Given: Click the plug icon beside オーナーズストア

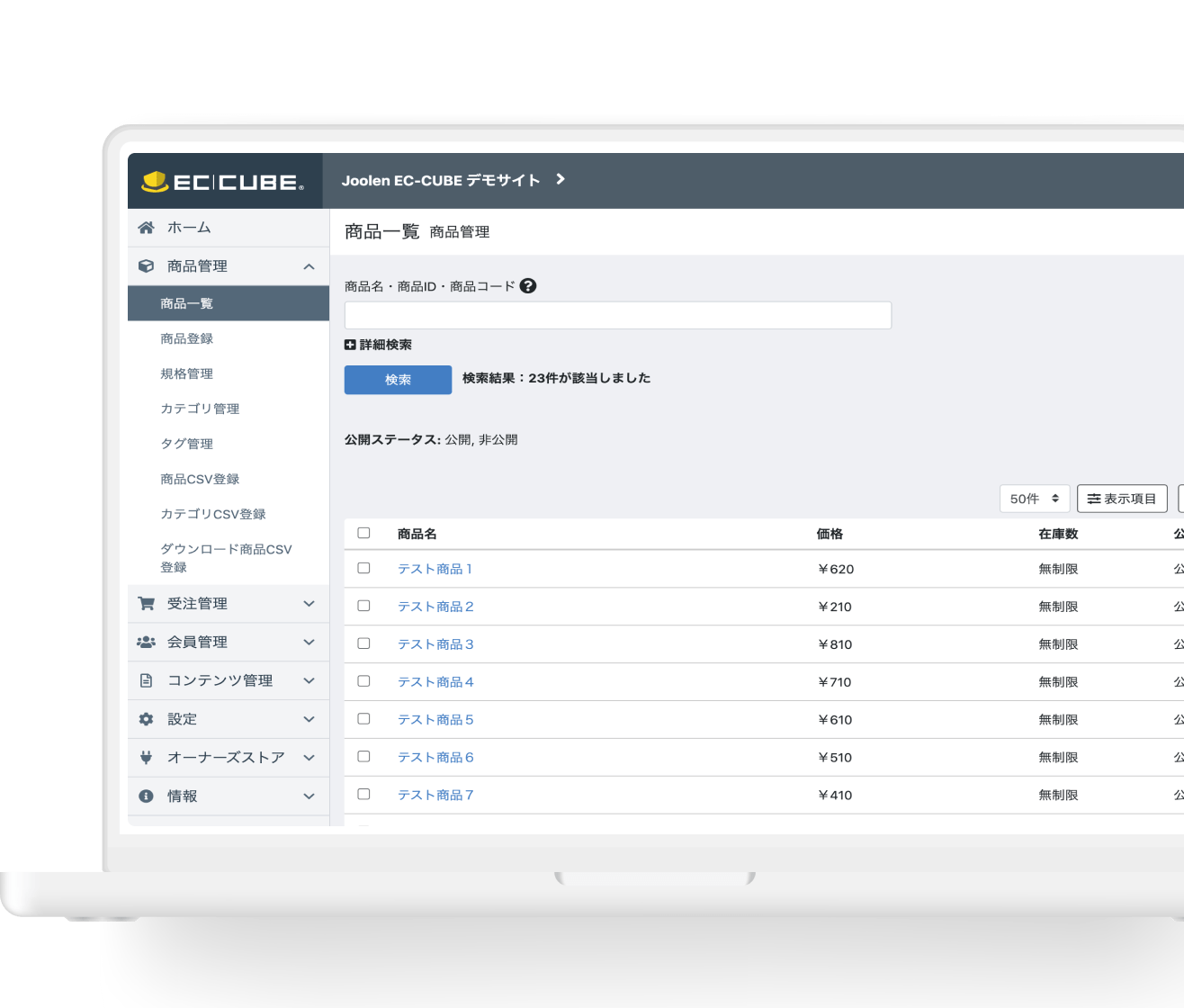Looking at the screenshot, I should tap(146, 758).
